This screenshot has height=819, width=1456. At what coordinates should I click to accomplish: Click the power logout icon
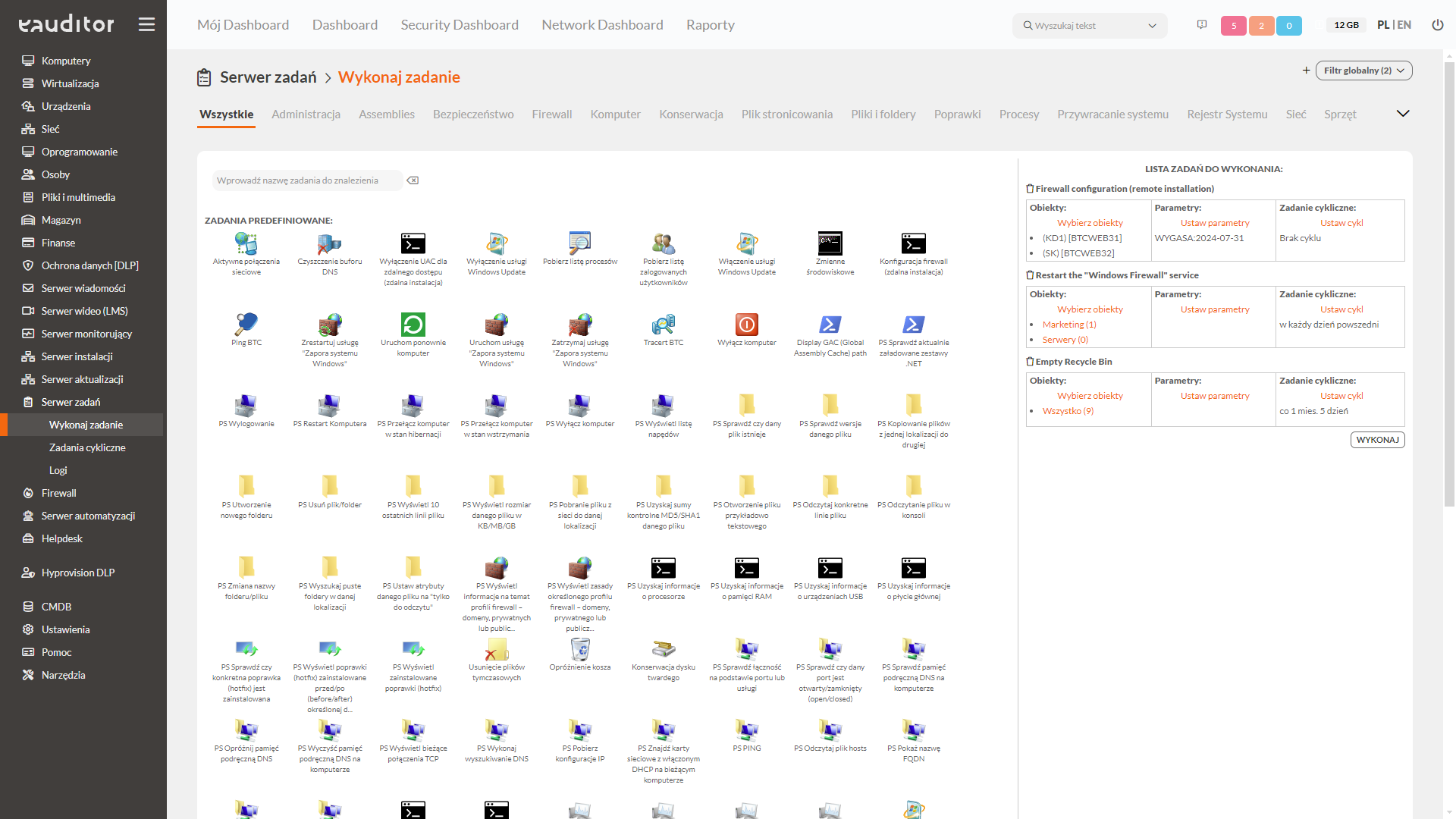point(1437,25)
